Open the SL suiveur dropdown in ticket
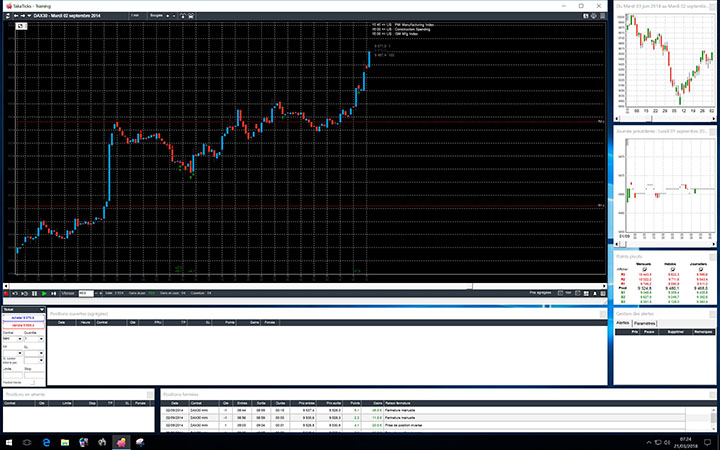This screenshot has width=720, height=450. (41, 360)
